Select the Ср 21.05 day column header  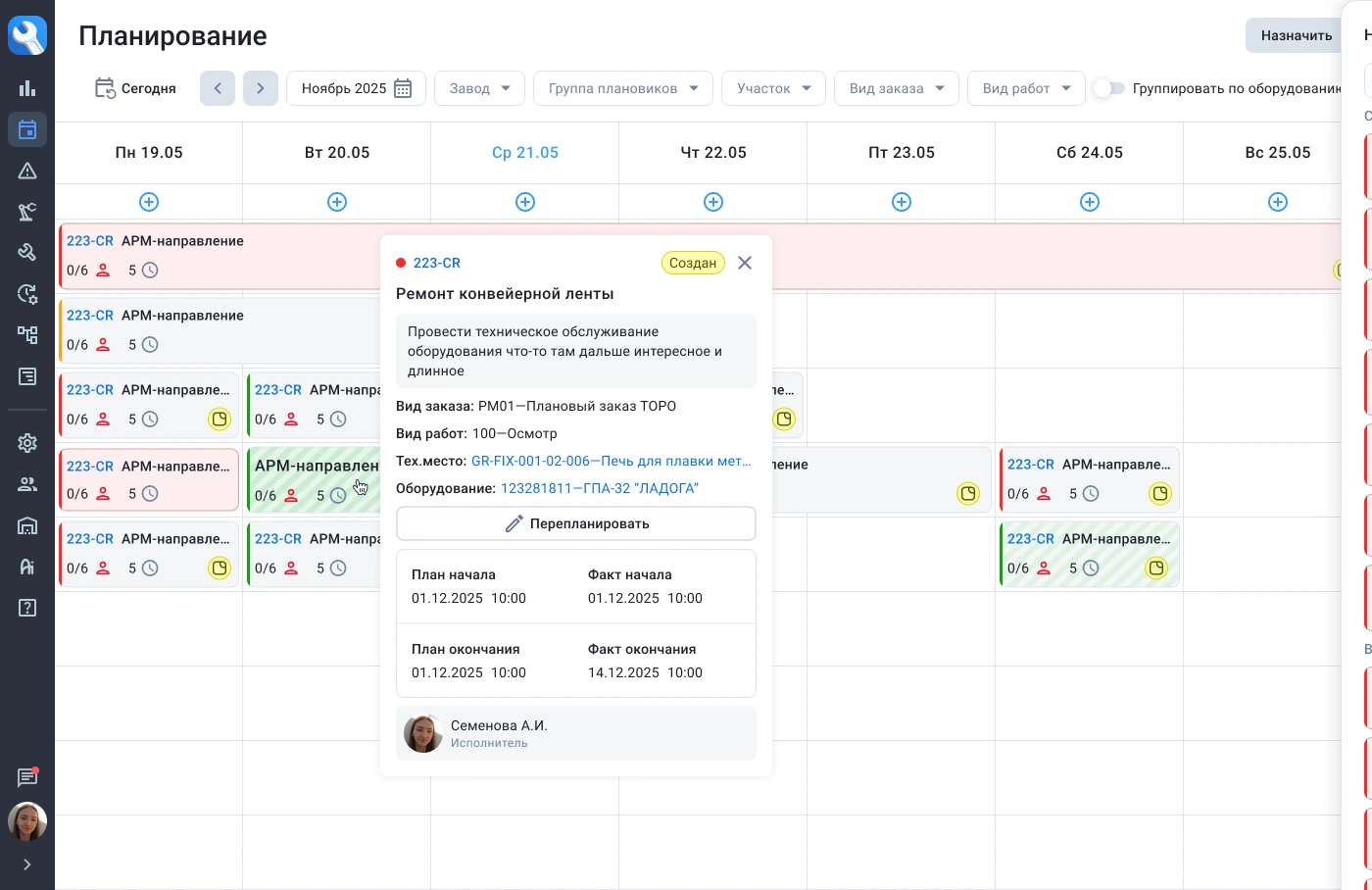click(525, 153)
